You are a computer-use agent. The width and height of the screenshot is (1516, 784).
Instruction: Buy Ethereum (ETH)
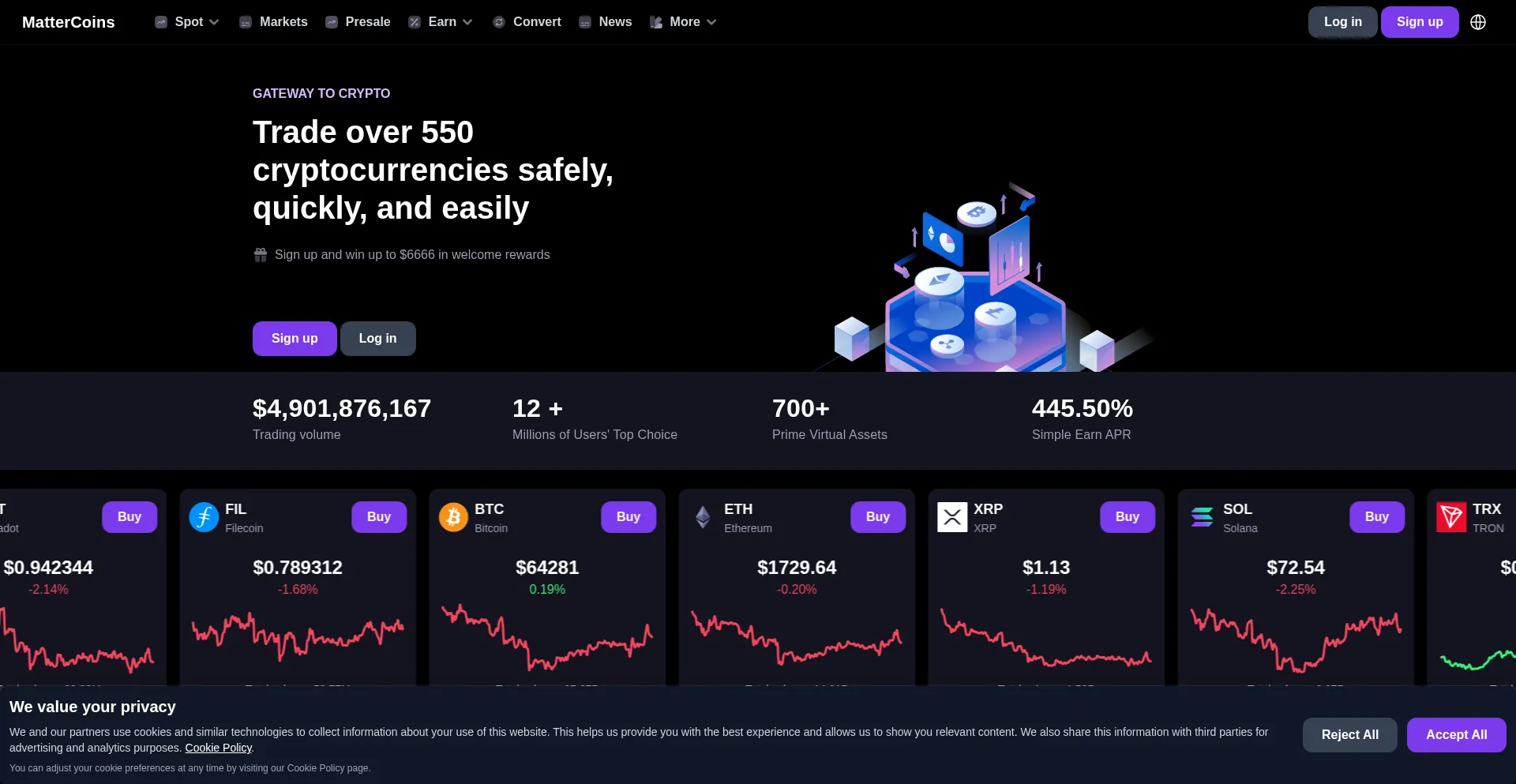tap(878, 517)
